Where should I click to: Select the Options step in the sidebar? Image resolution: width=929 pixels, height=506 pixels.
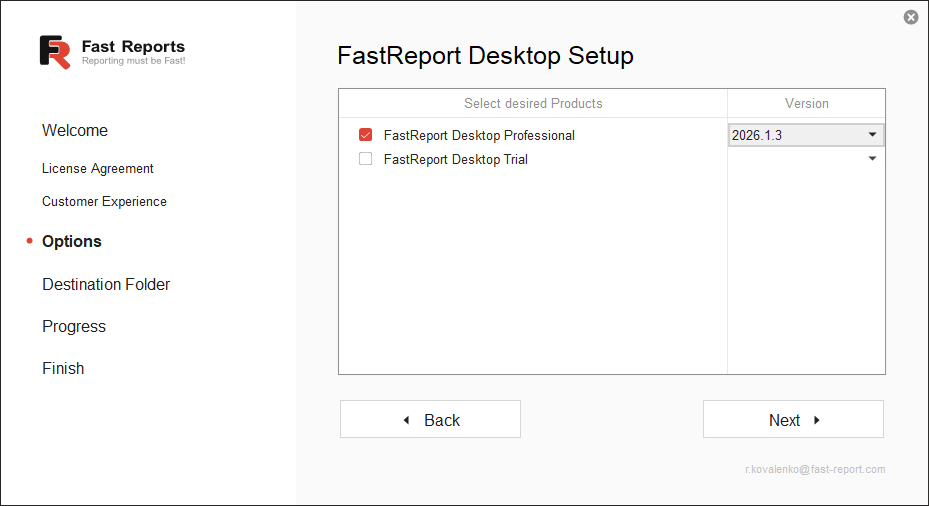pos(72,242)
